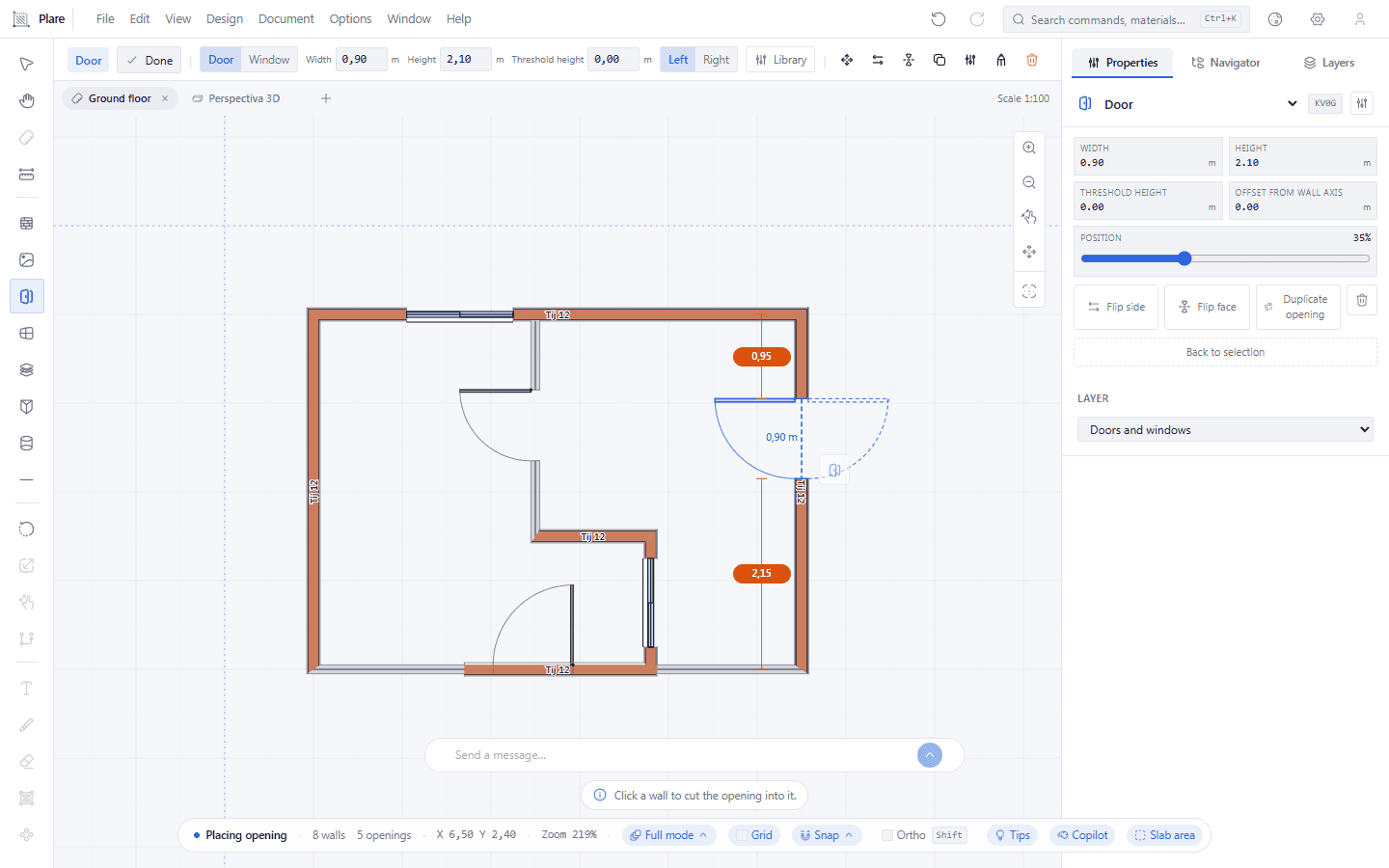Open the Perspectiva 3D view tab
Screen dimensions: 1389x868
point(236,98)
